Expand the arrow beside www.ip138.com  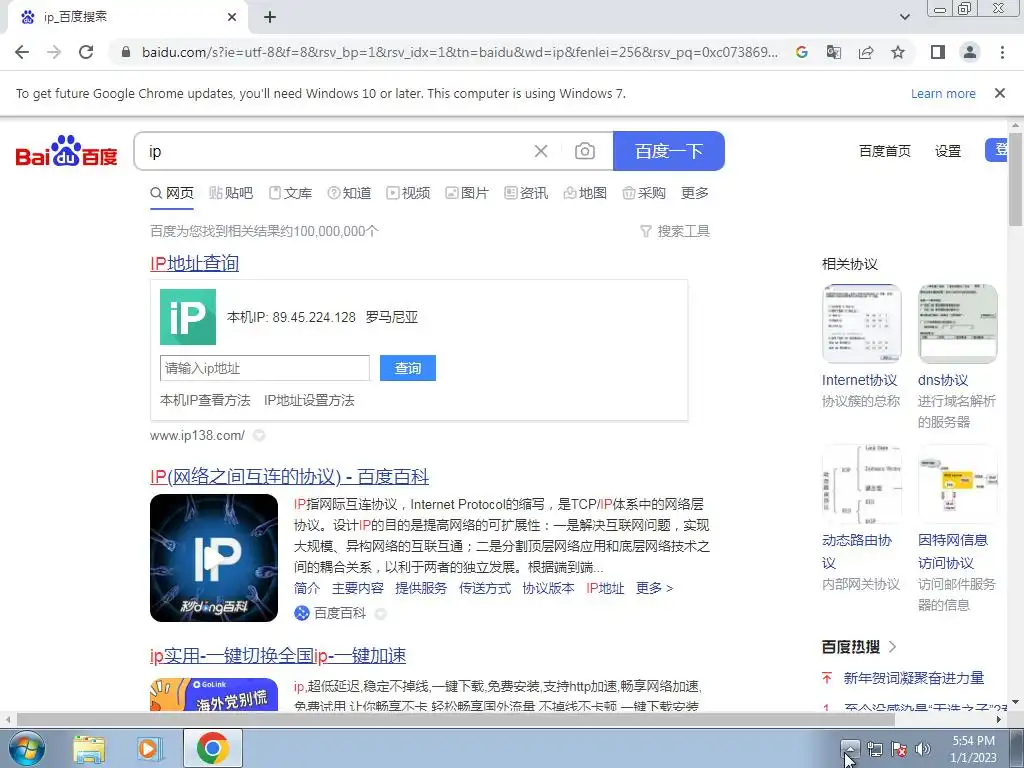[x=259, y=436]
